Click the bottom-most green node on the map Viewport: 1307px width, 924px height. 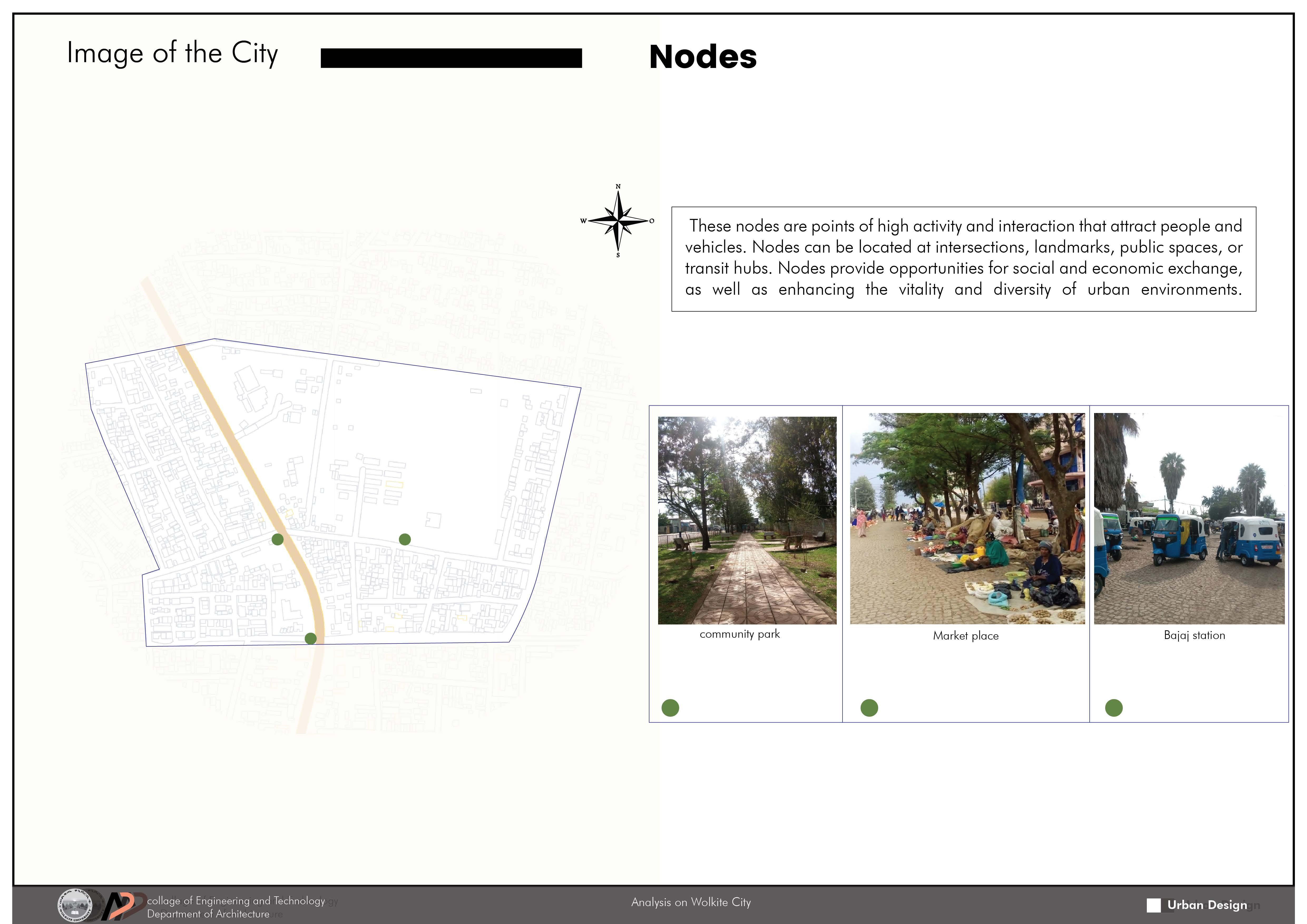311,638
